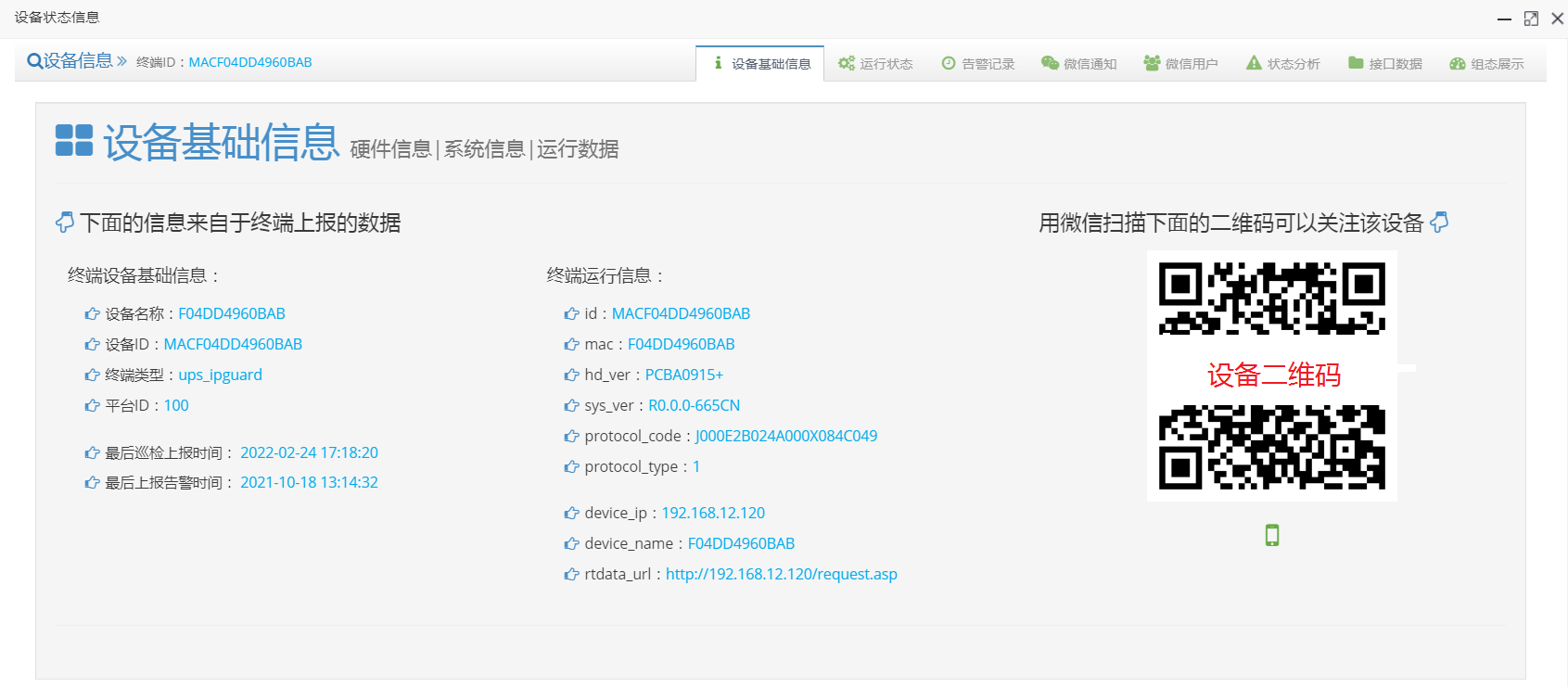Viewport: 1568px width, 687px height.
Task: Click the device QR code image
Action: coord(1272,375)
